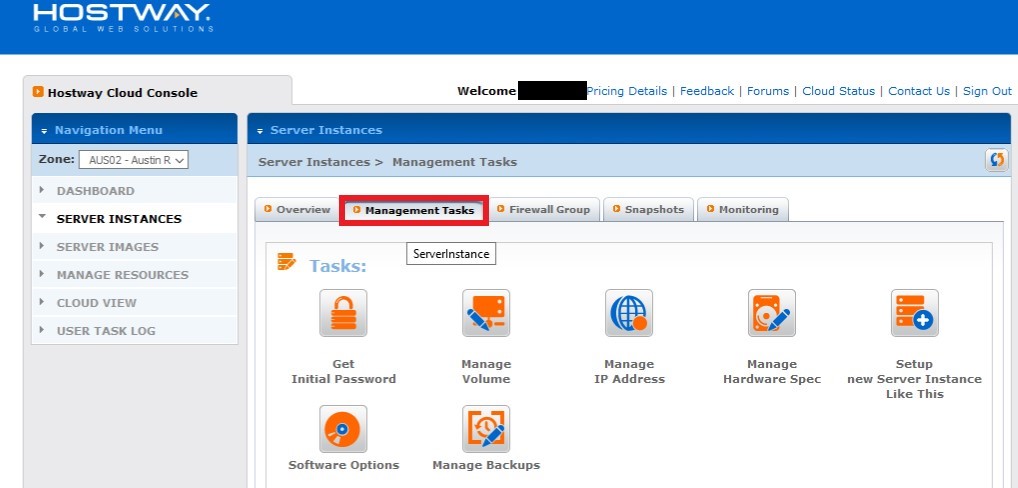Click the Manage IP Address label
Viewport: 1018px width, 488px height.
[x=629, y=372]
